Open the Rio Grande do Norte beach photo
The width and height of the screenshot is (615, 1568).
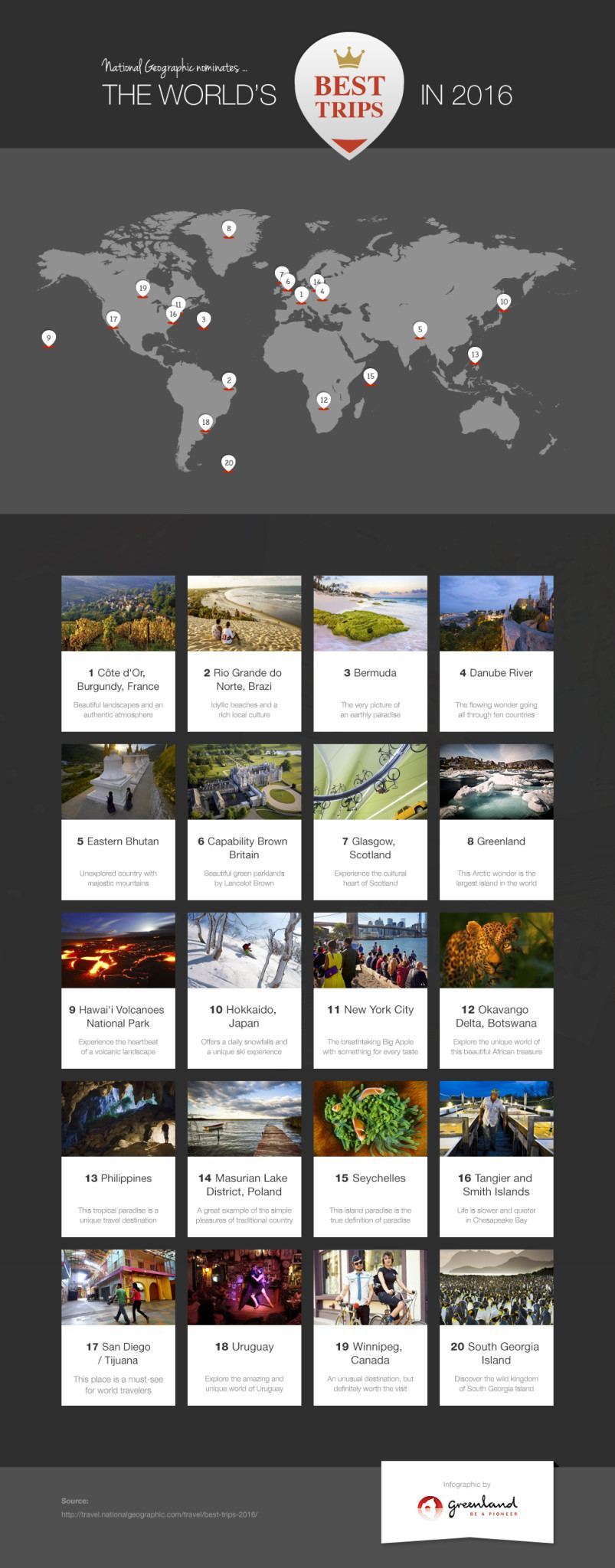tap(244, 613)
